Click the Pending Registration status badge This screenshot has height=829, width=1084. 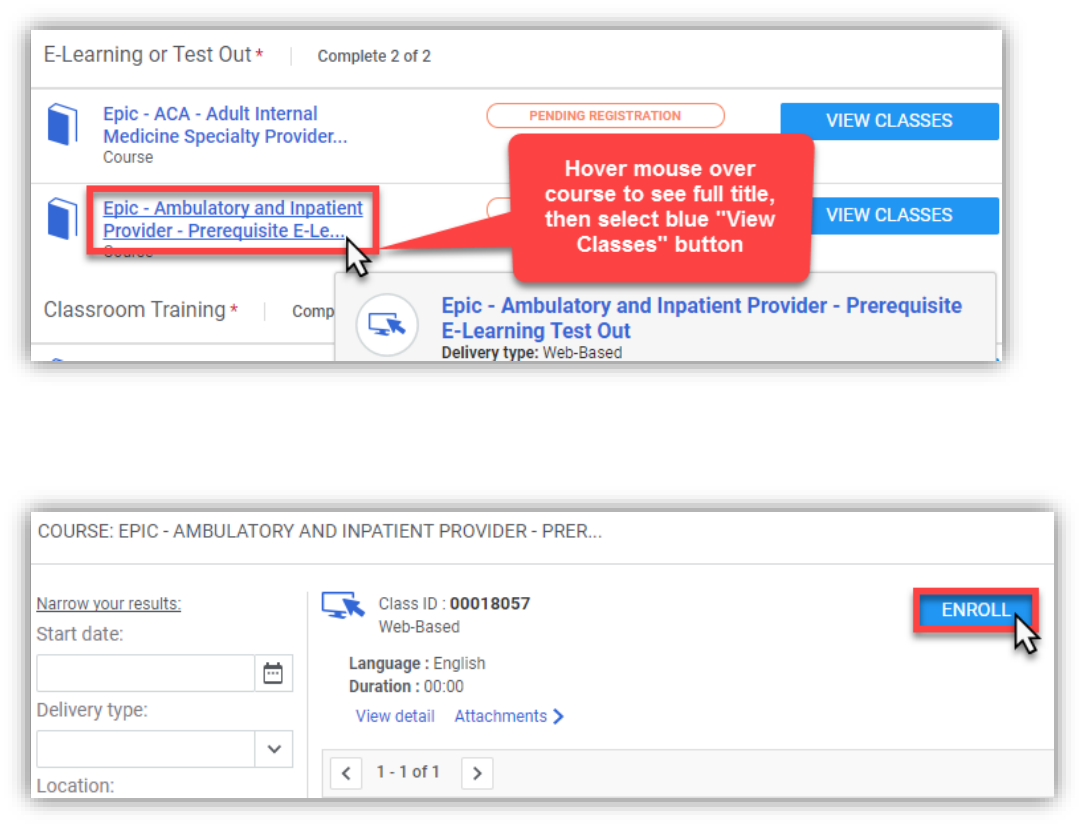605,115
